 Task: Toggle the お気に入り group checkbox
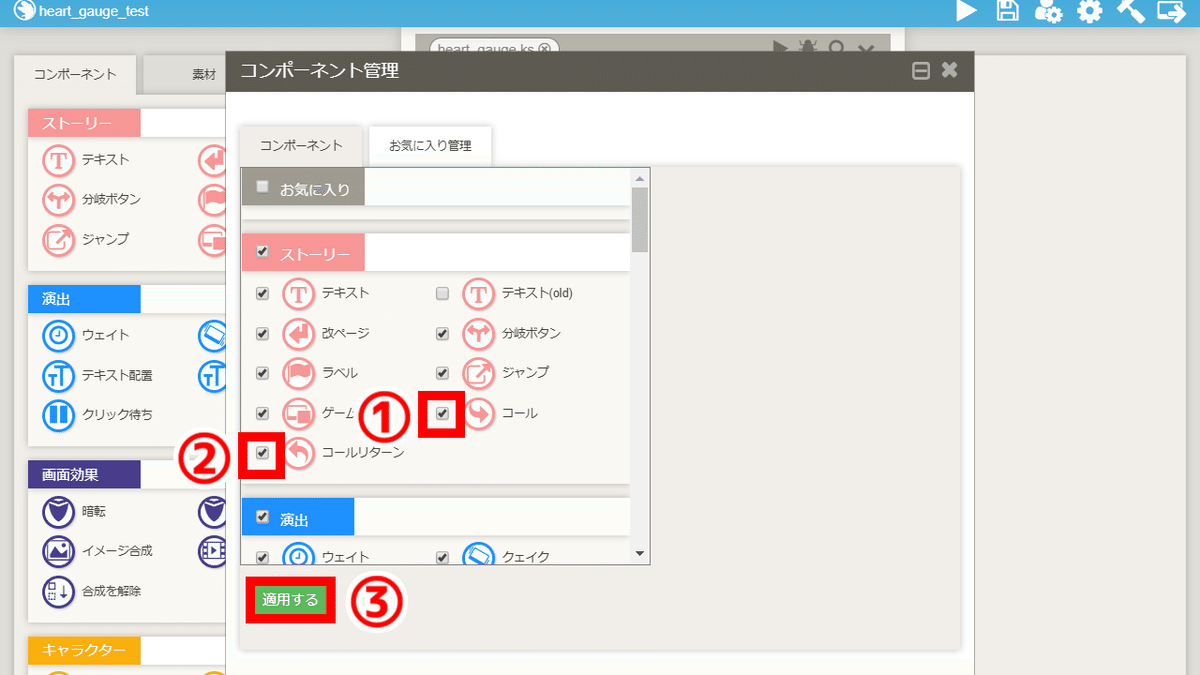pos(263,186)
